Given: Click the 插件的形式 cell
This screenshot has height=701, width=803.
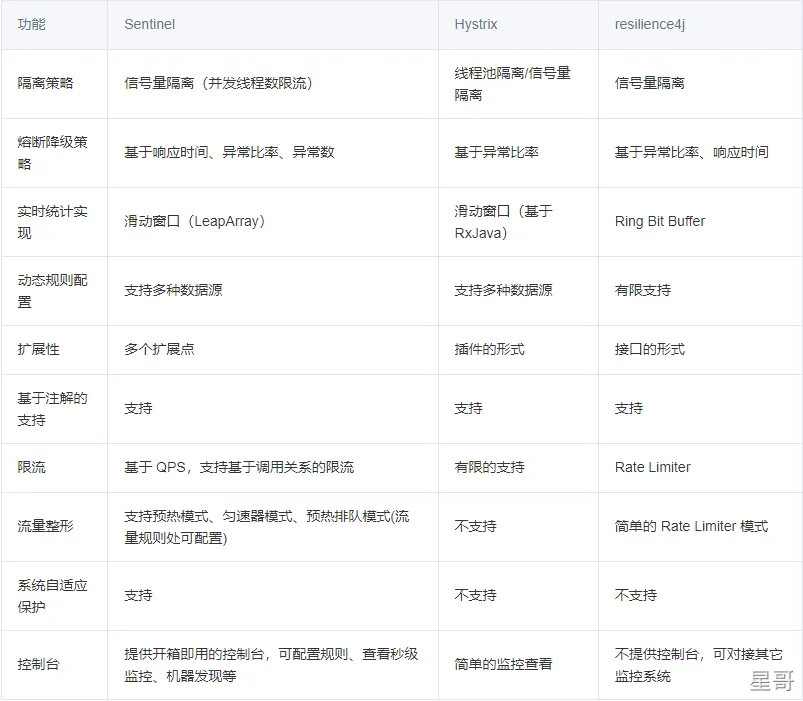Looking at the screenshot, I should pos(489,349).
